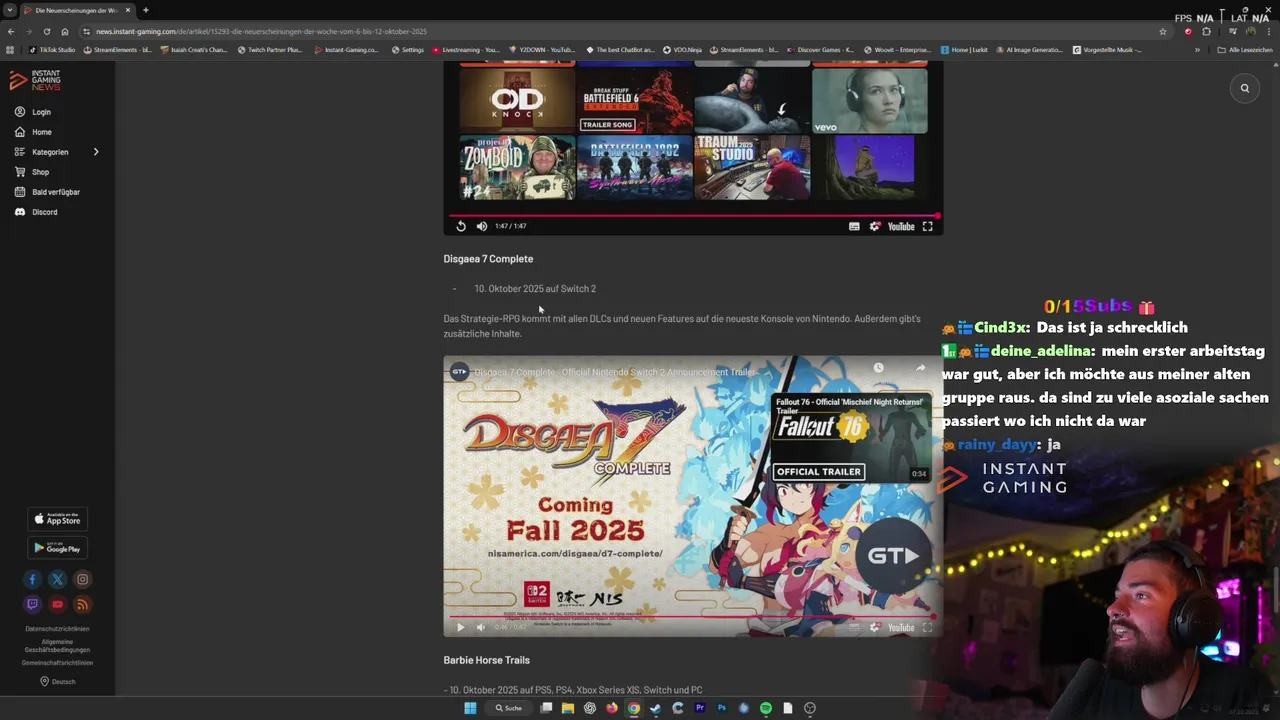
Task: Click the Google Play download badge
Action: click(x=57, y=547)
